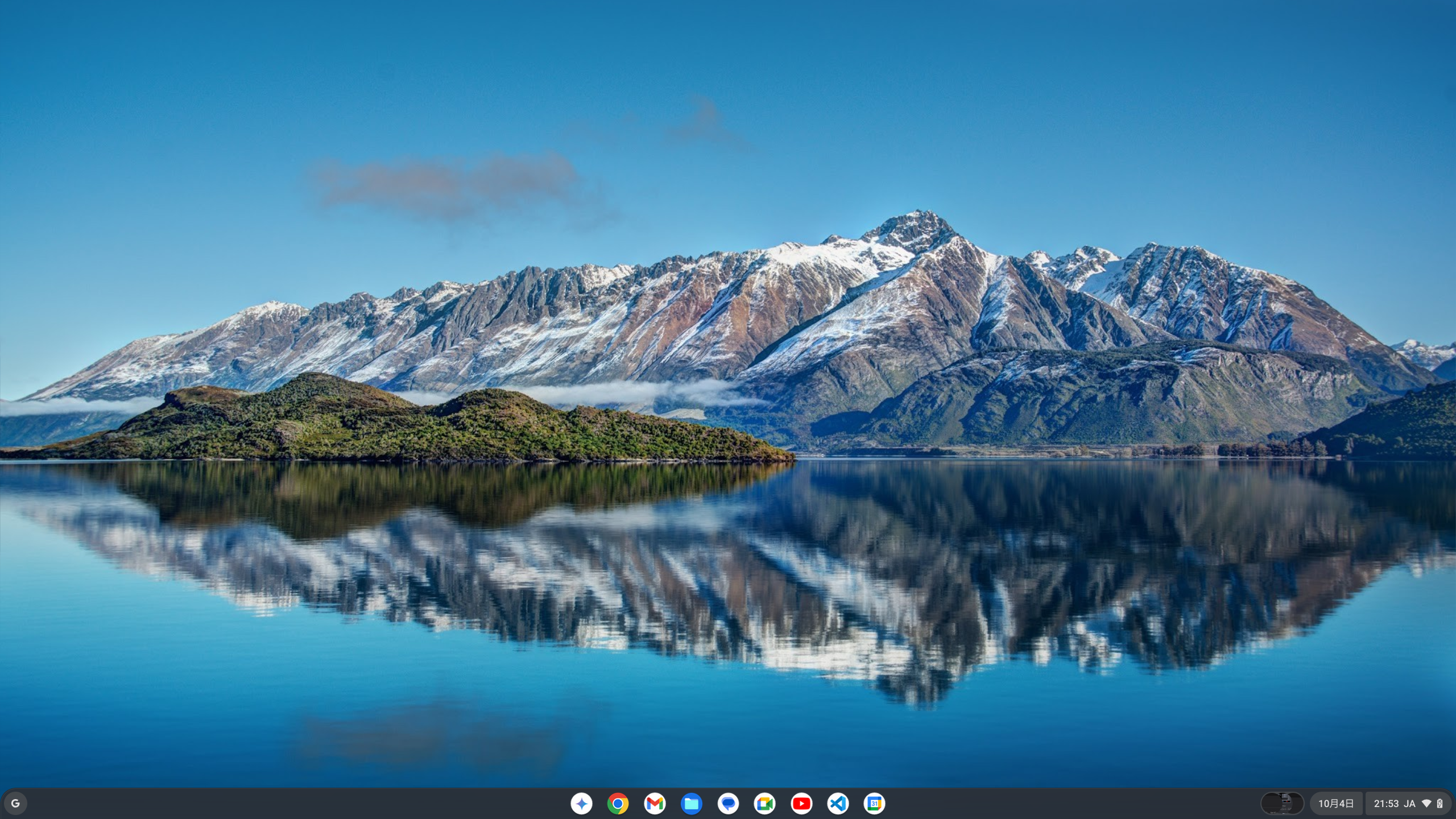Screen dimensions: 1456x819
Task: Click the green island on wallpaper
Action: pyautogui.click(x=398, y=427)
